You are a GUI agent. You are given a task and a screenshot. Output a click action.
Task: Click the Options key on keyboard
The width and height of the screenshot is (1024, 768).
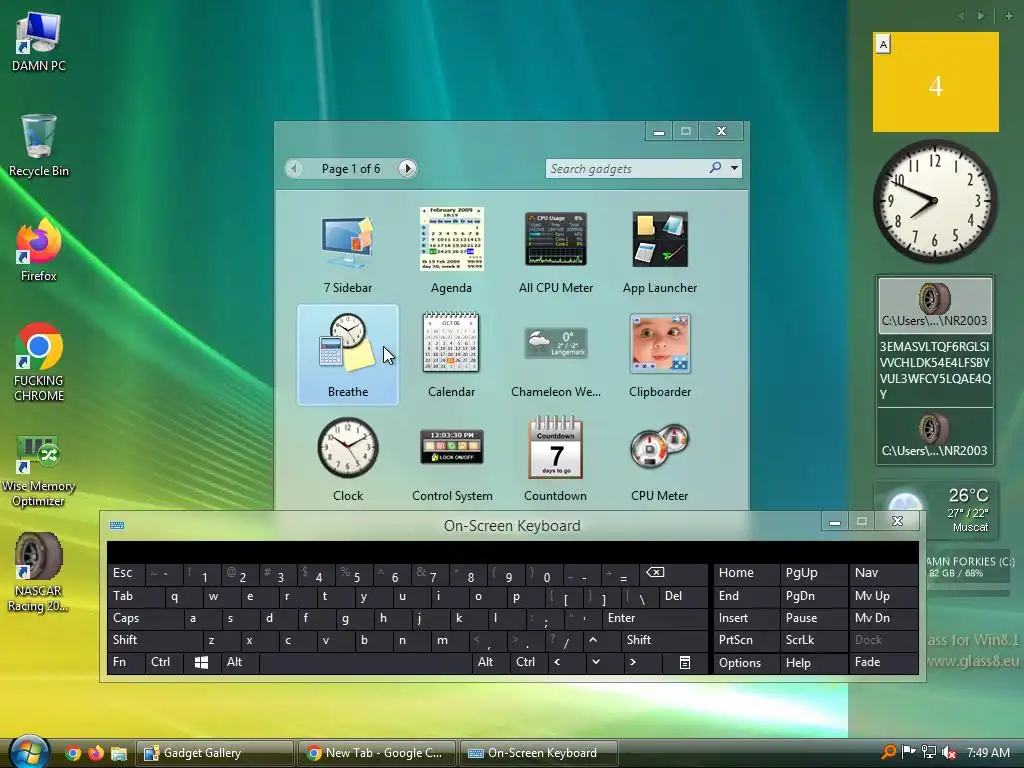[x=746, y=662]
